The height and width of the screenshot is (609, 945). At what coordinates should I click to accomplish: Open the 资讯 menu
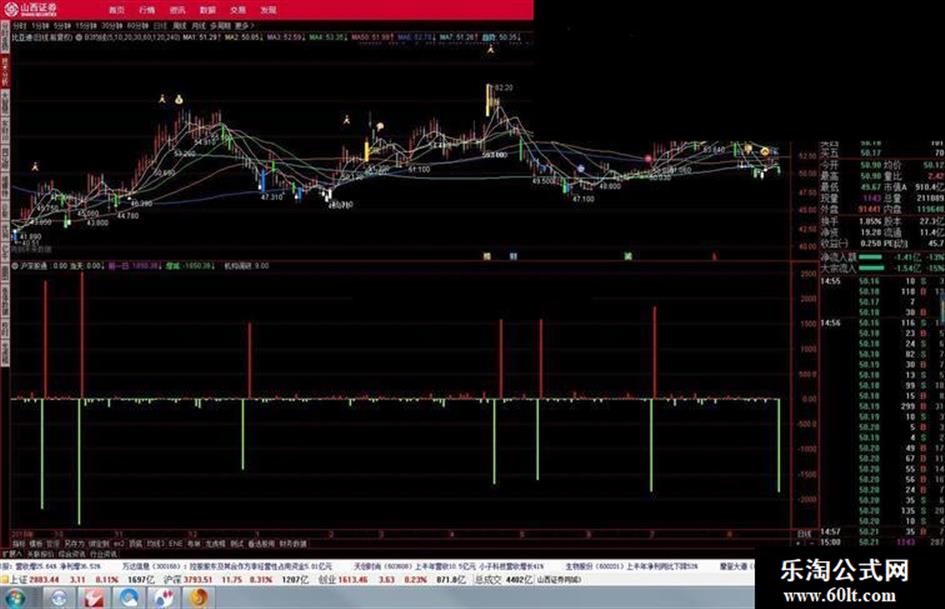[x=177, y=10]
